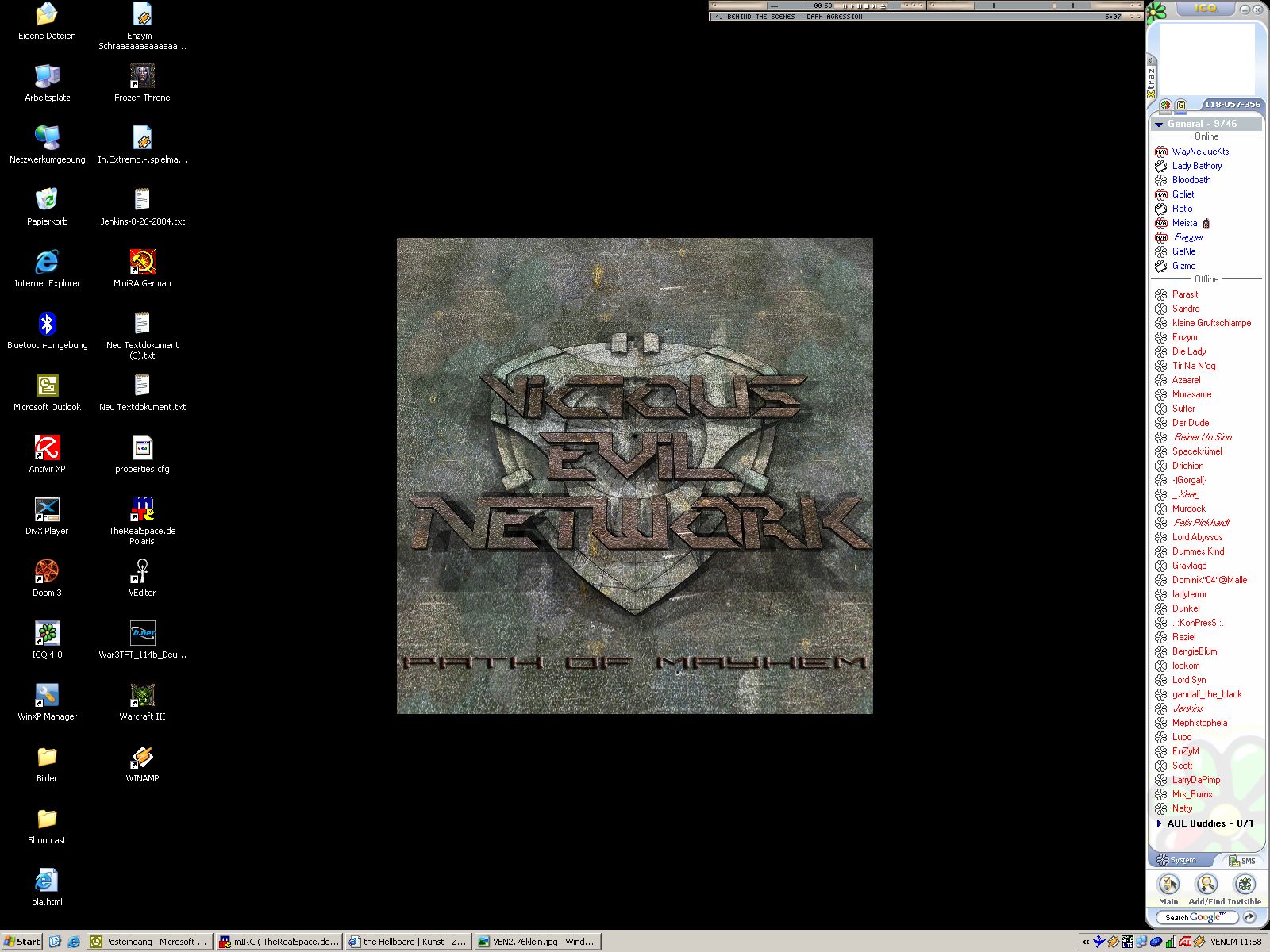
Task: Open Internet Explorer from Quick Launch
Action: (x=74, y=942)
